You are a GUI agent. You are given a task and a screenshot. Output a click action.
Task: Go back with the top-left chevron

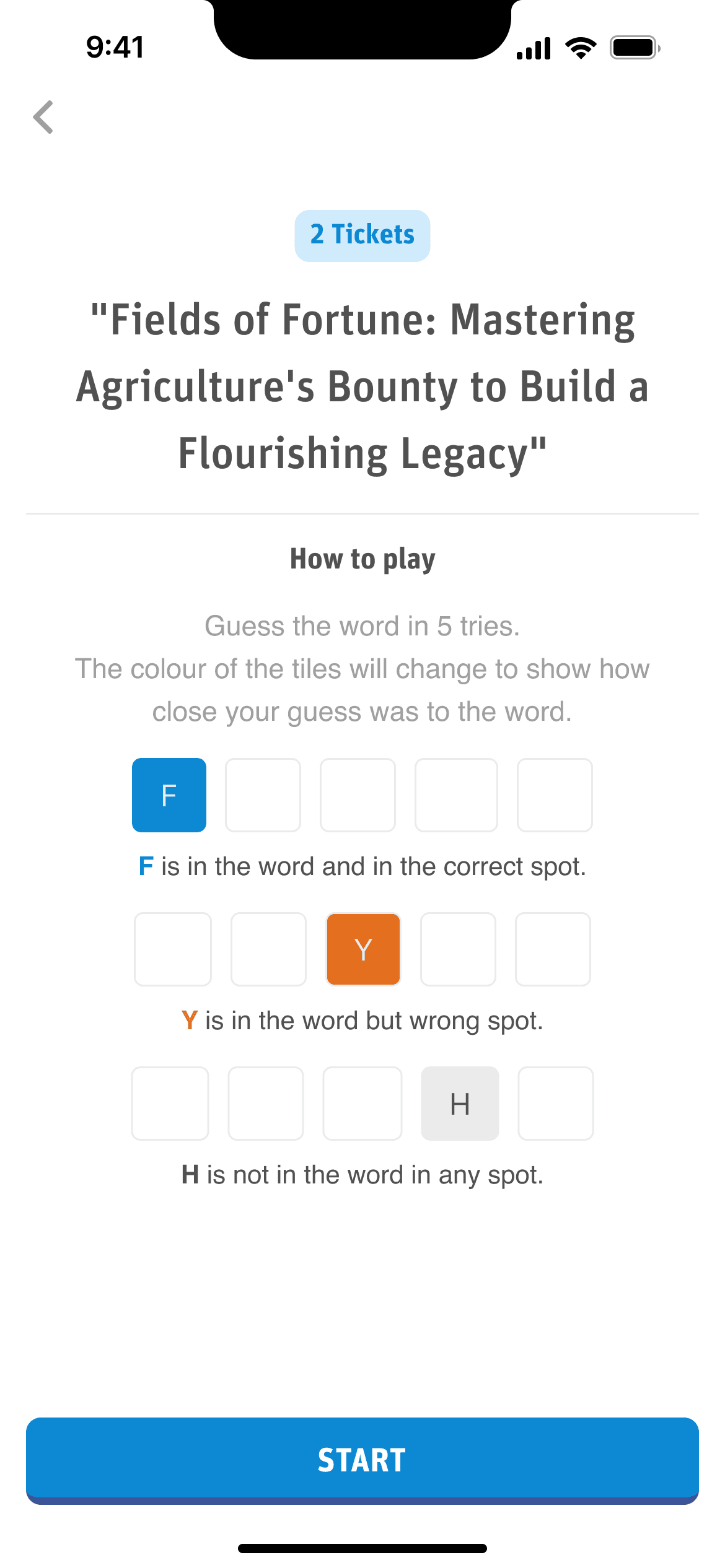pos(43,118)
